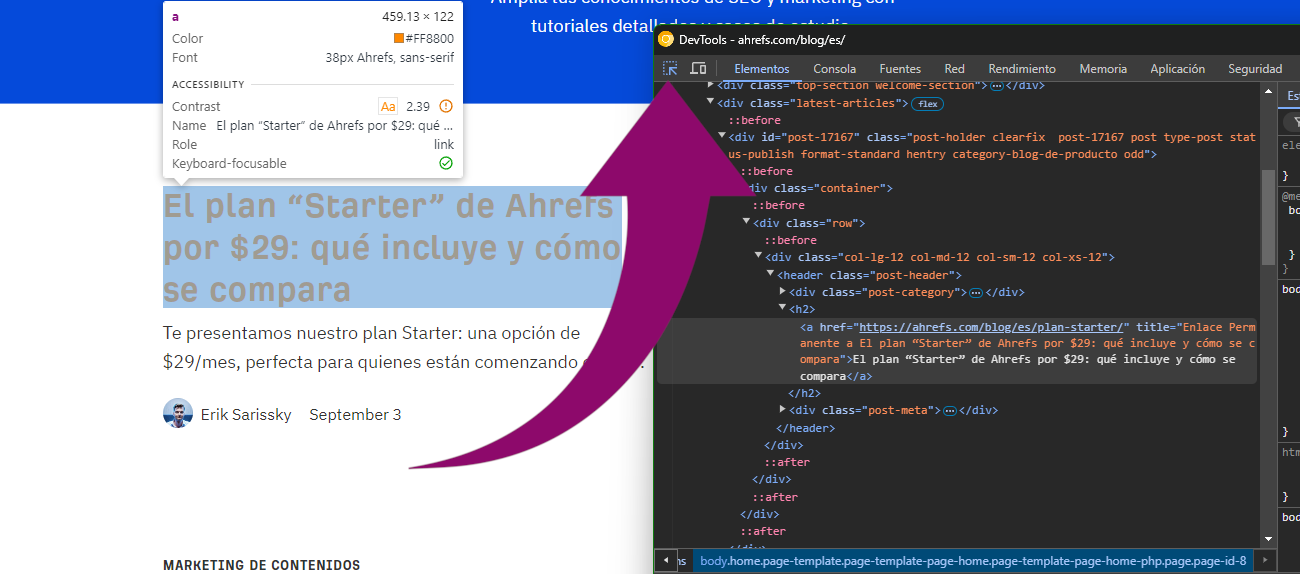Viewport: 1300px width, 574px height.
Task: Expand the post-category div node
Action: (783, 292)
